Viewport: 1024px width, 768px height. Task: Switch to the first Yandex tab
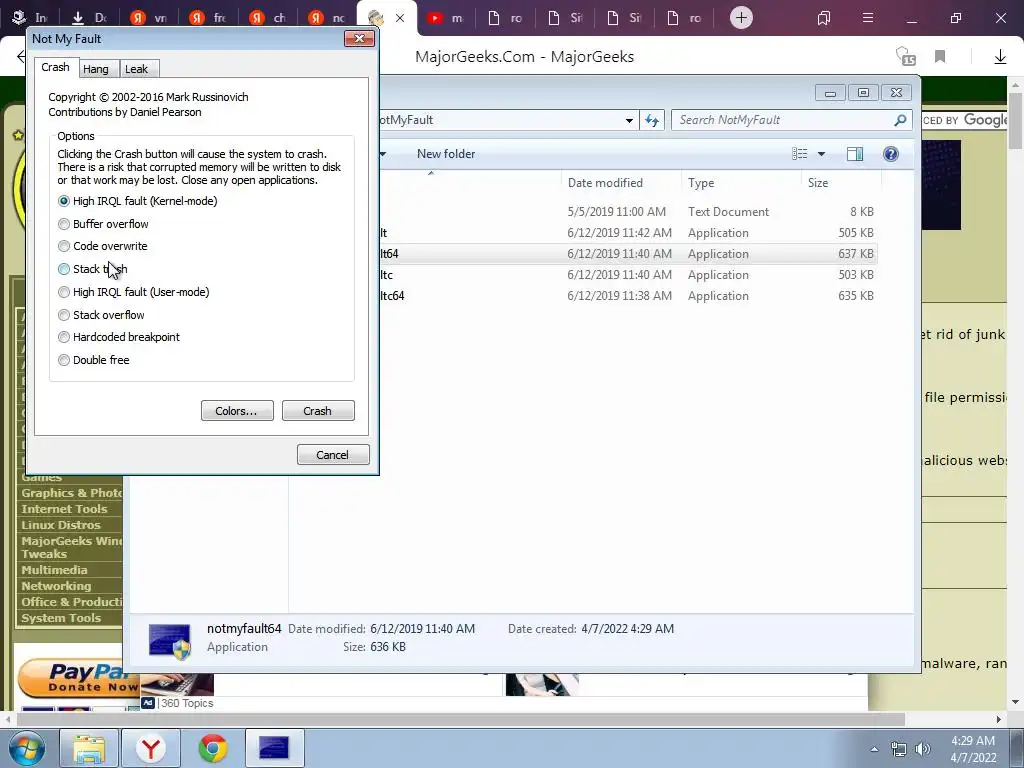148,18
